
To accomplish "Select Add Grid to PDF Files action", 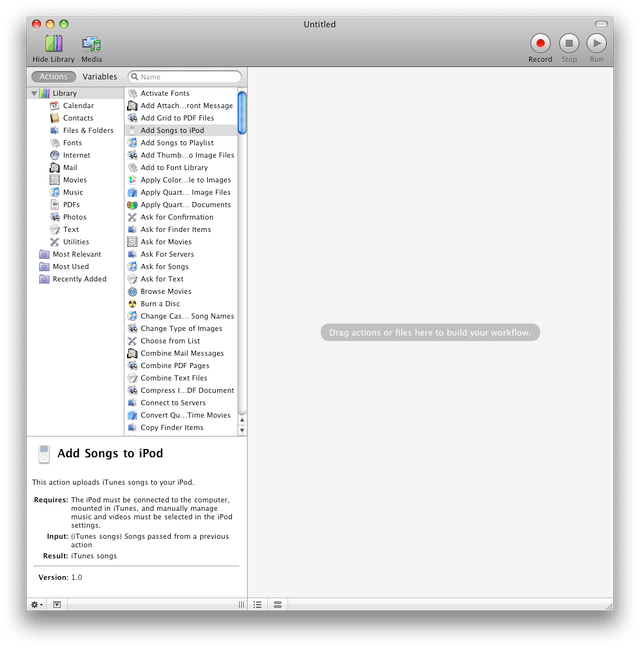I will 181,118.
